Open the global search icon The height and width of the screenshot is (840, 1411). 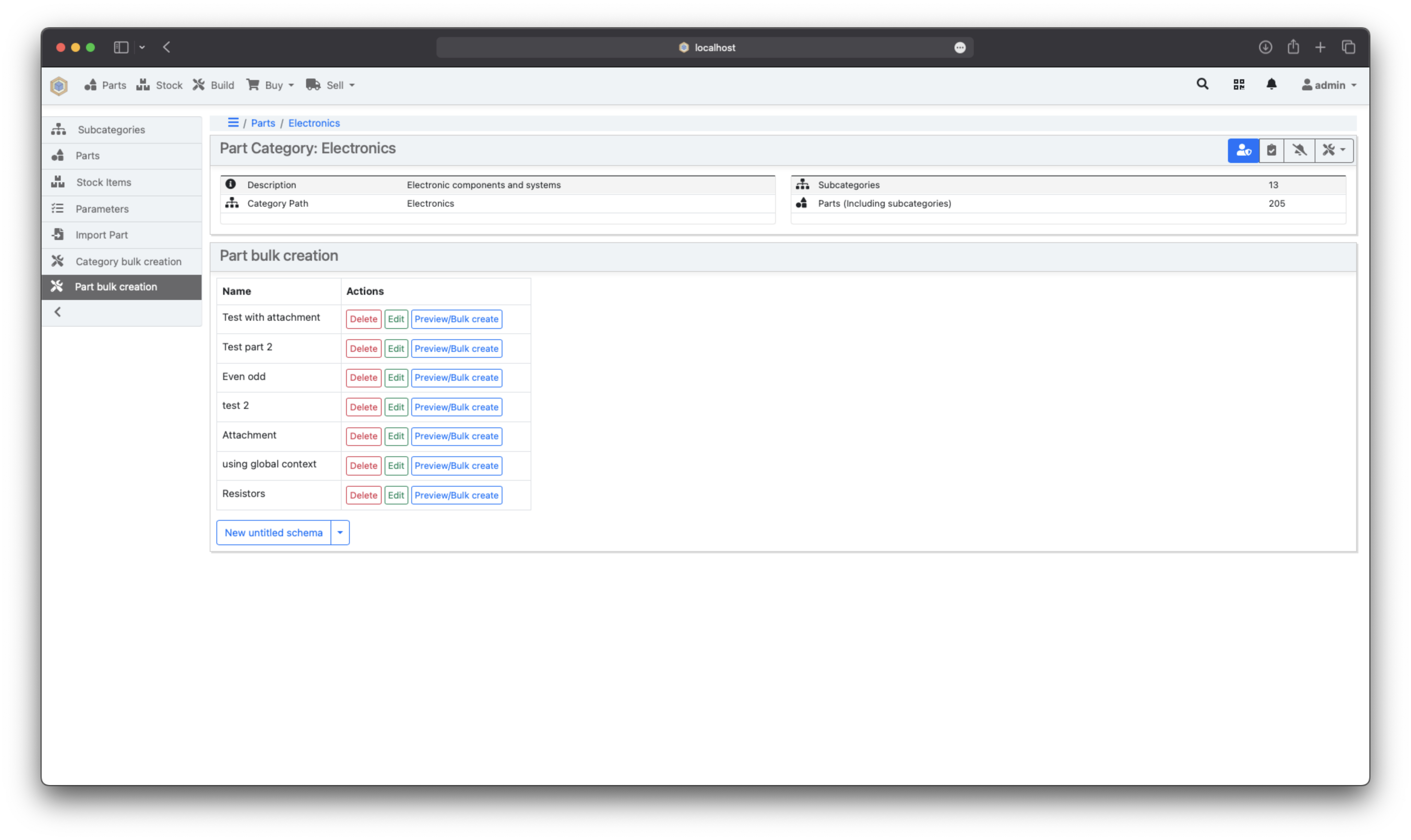1202,84
